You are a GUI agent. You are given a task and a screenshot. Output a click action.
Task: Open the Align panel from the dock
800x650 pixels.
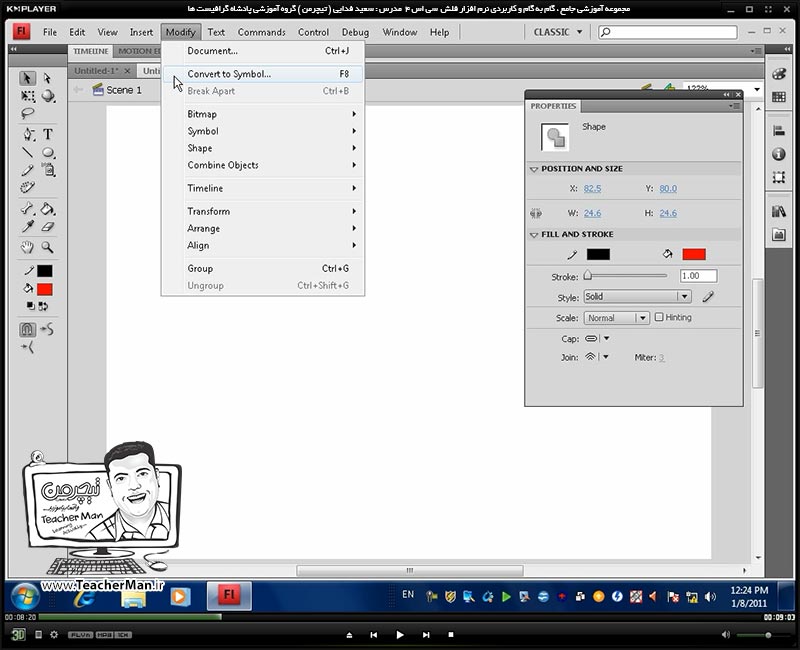779,131
